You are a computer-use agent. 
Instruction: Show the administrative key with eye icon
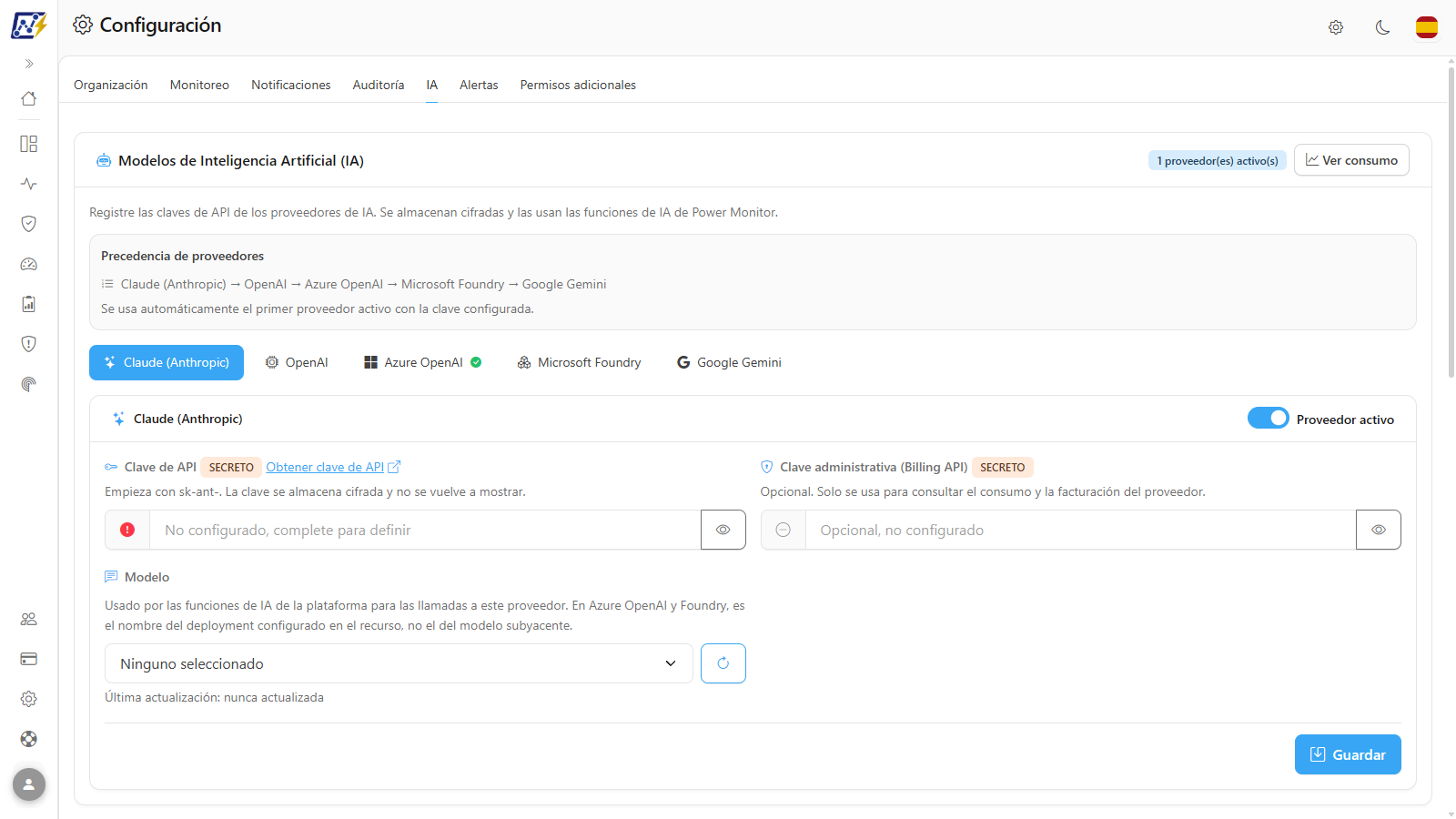1379,530
